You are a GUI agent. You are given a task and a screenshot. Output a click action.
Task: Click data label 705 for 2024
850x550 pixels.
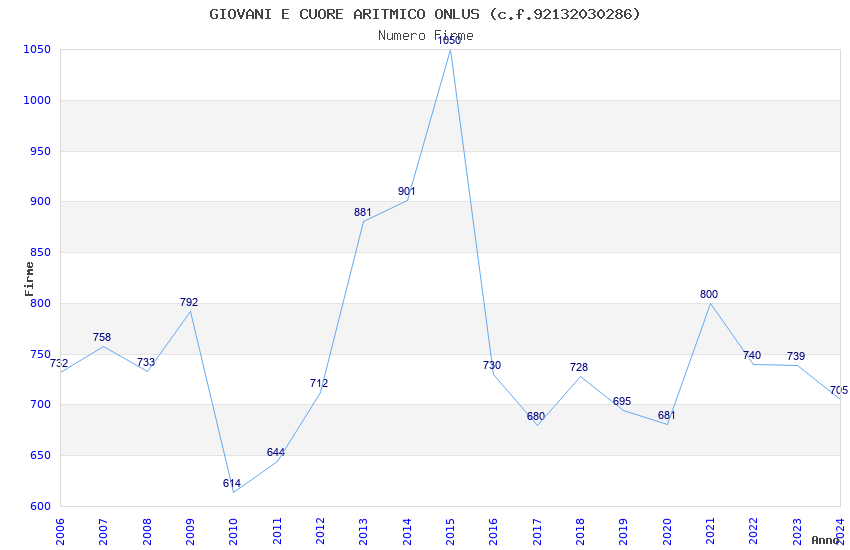839,391
